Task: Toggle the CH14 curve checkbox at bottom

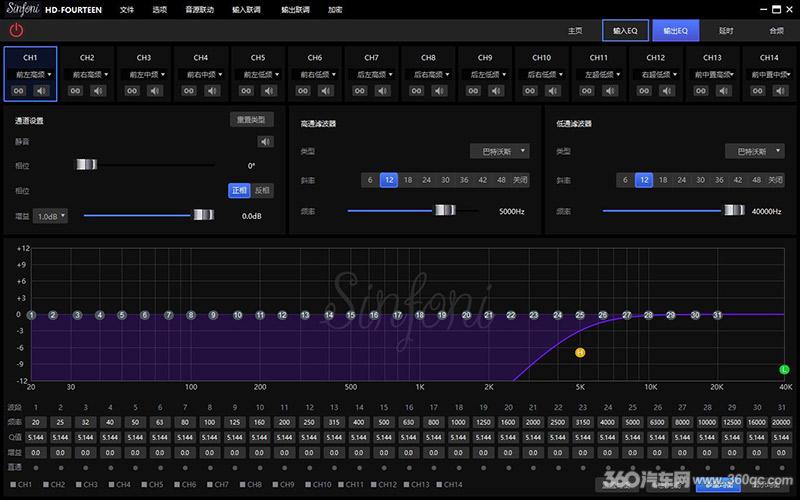Action: pos(439,484)
